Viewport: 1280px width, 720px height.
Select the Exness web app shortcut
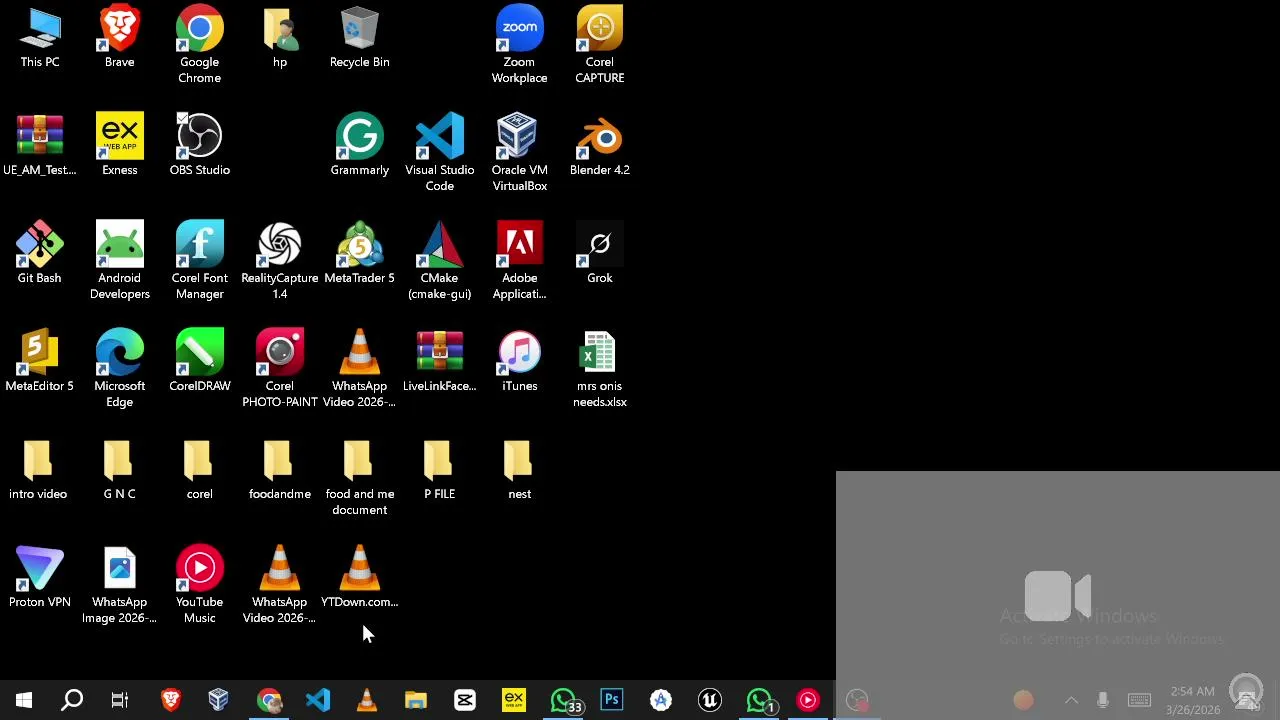pyautogui.click(x=120, y=146)
